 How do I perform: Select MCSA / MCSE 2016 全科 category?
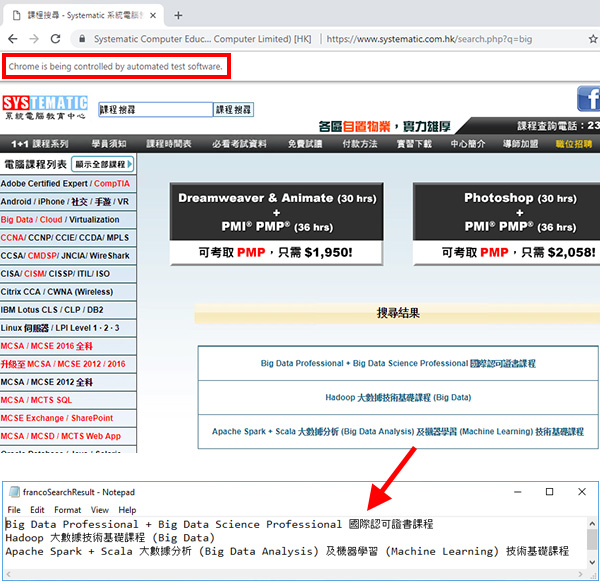[68, 346]
